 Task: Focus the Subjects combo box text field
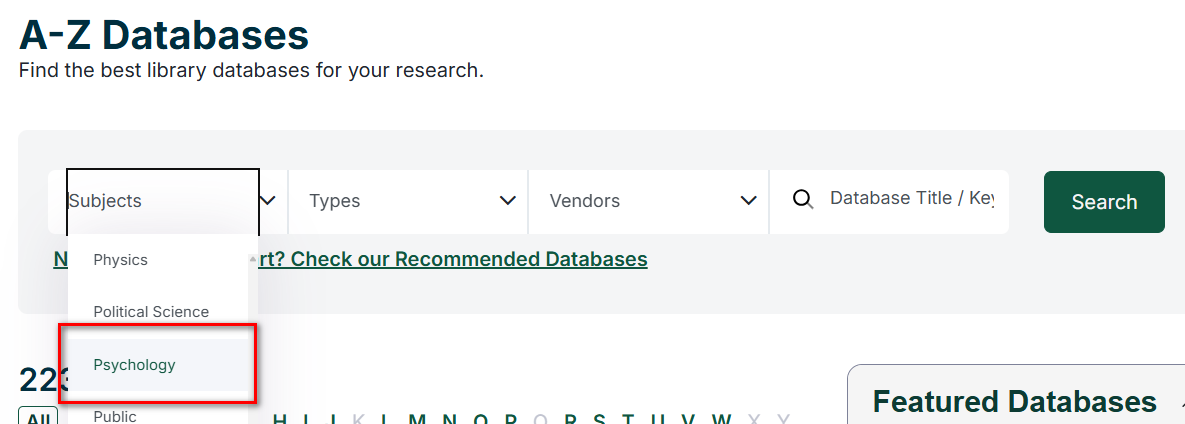pos(160,201)
